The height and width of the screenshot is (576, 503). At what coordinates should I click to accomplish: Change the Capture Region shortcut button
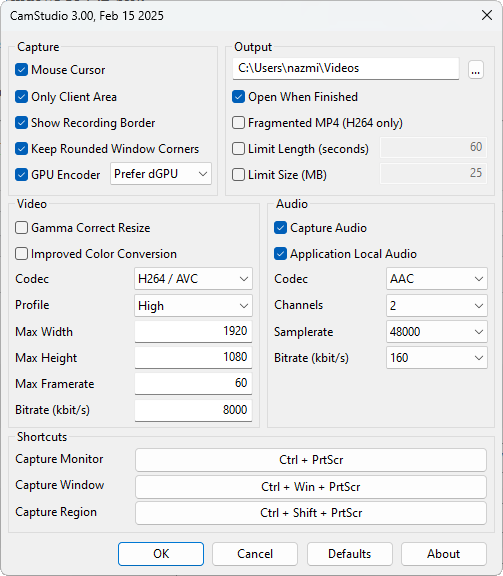tap(311, 513)
